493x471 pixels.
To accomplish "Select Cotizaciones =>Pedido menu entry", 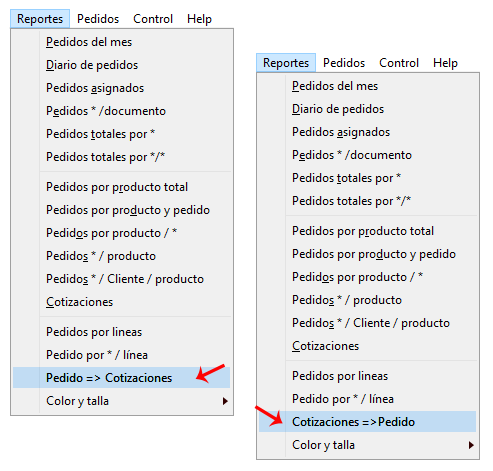I will coord(367,422).
